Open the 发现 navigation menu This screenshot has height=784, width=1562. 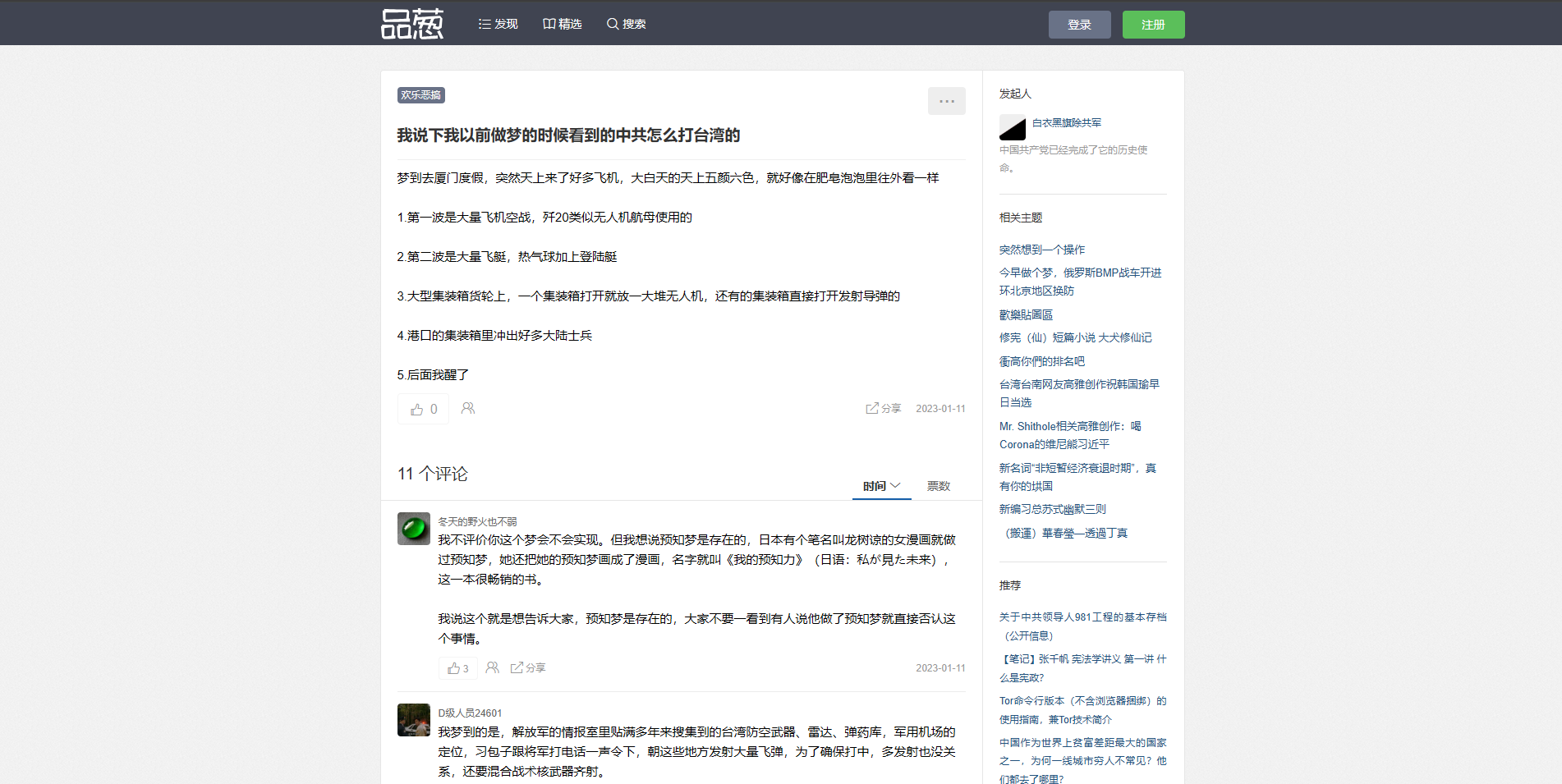[498, 24]
